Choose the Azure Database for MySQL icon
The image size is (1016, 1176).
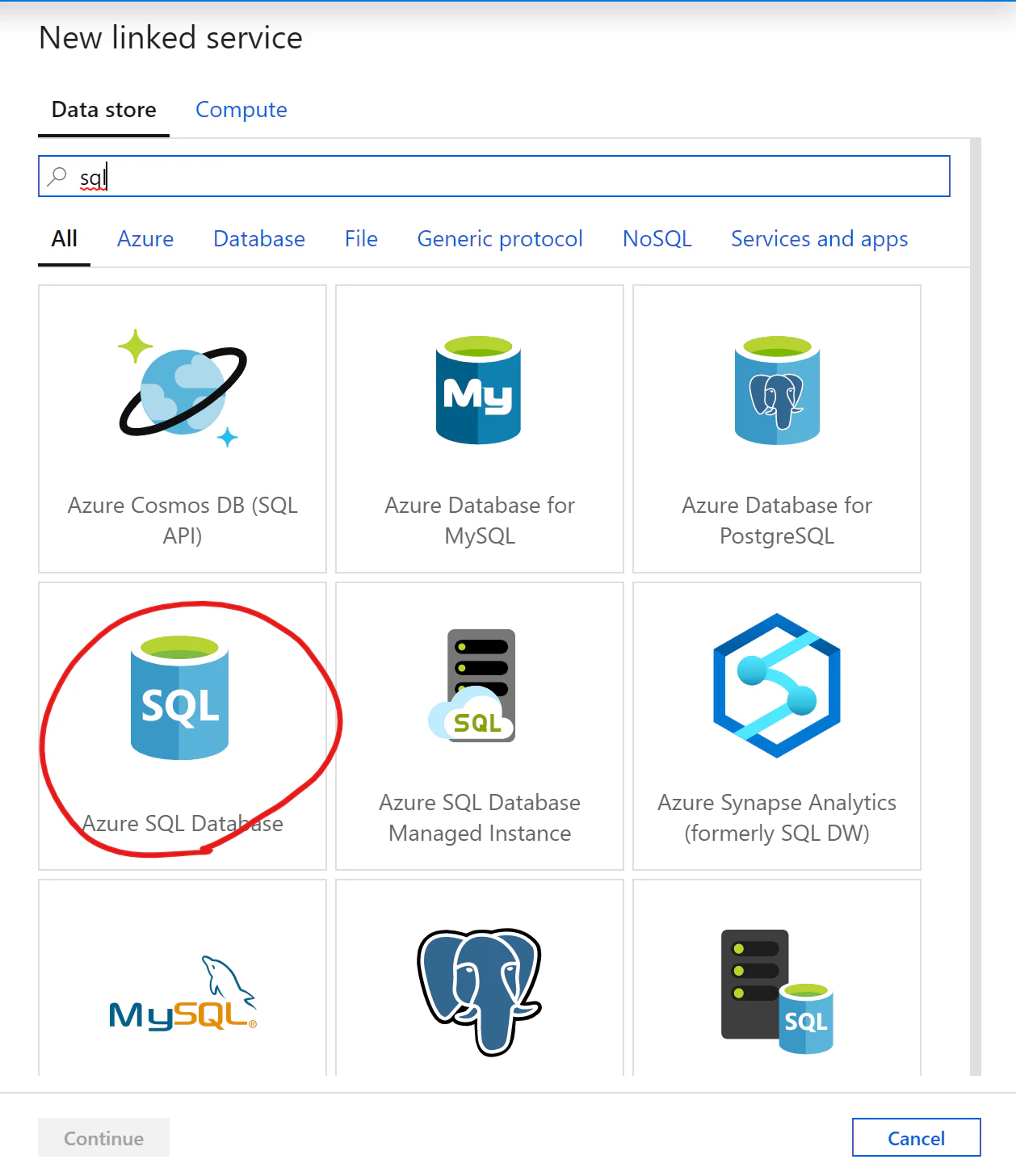479,390
